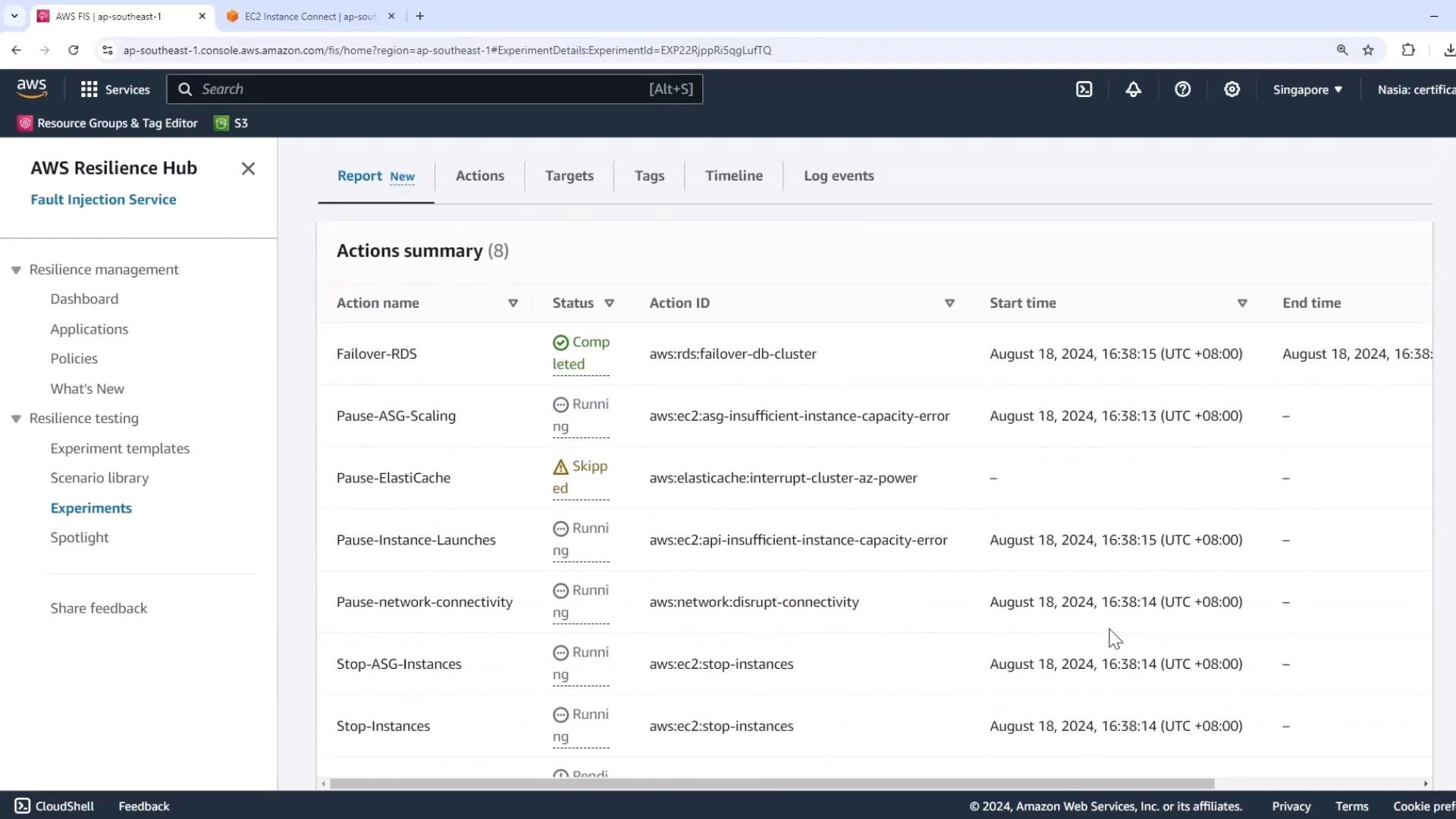Switch to the Timeline tab
1456x819 pixels.
coord(734,176)
